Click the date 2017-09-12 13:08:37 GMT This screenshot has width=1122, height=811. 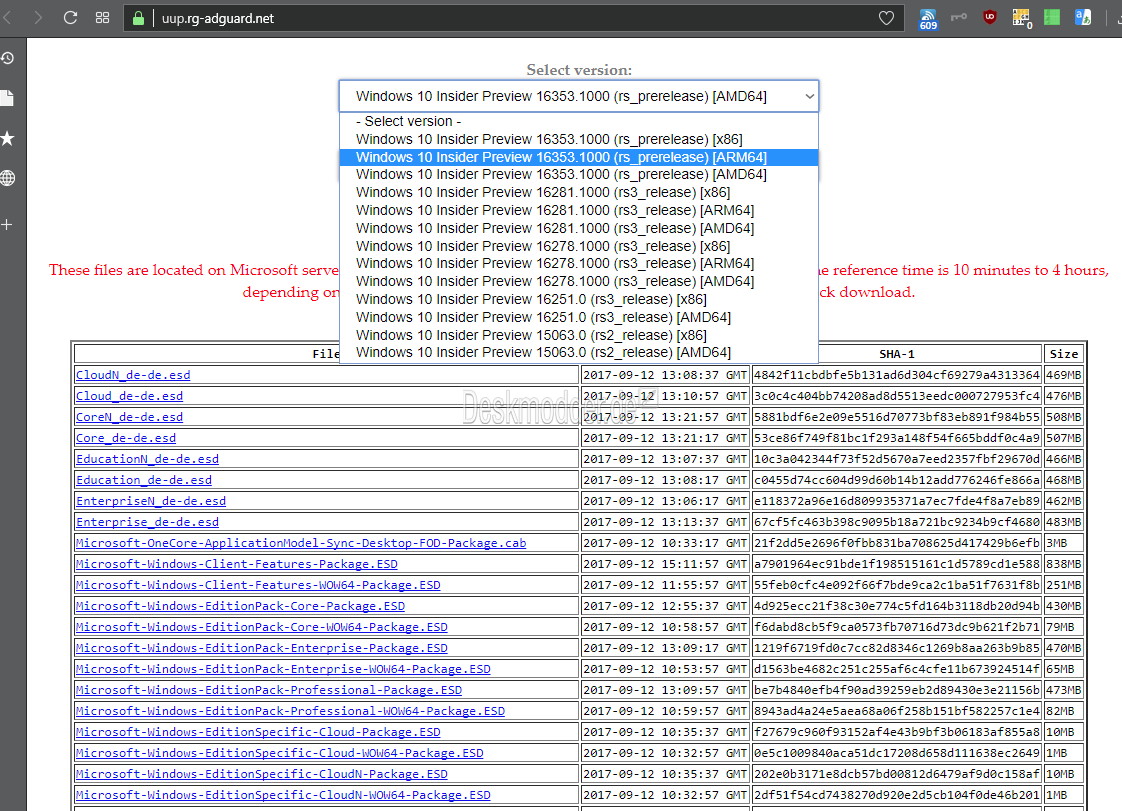665,375
